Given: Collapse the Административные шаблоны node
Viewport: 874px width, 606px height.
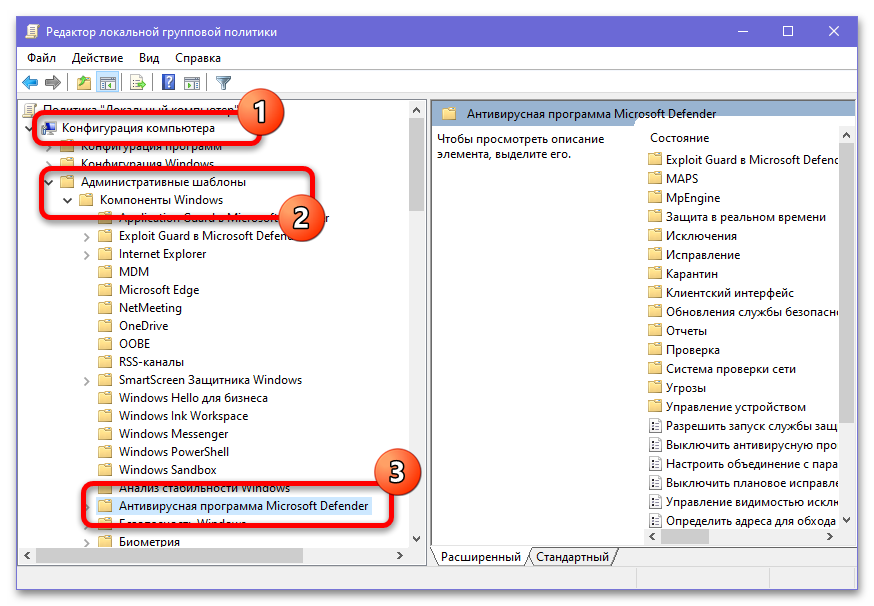Looking at the screenshot, I should [x=48, y=182].
